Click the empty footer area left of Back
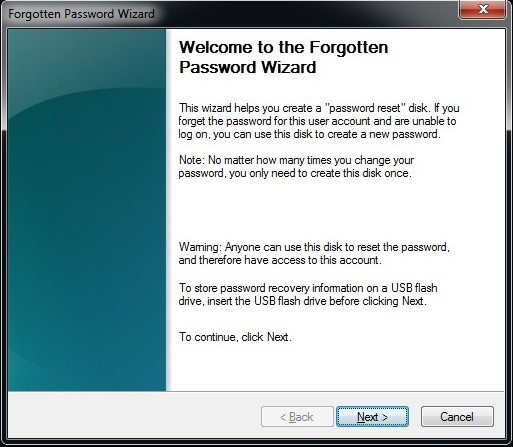 [133, 416]
